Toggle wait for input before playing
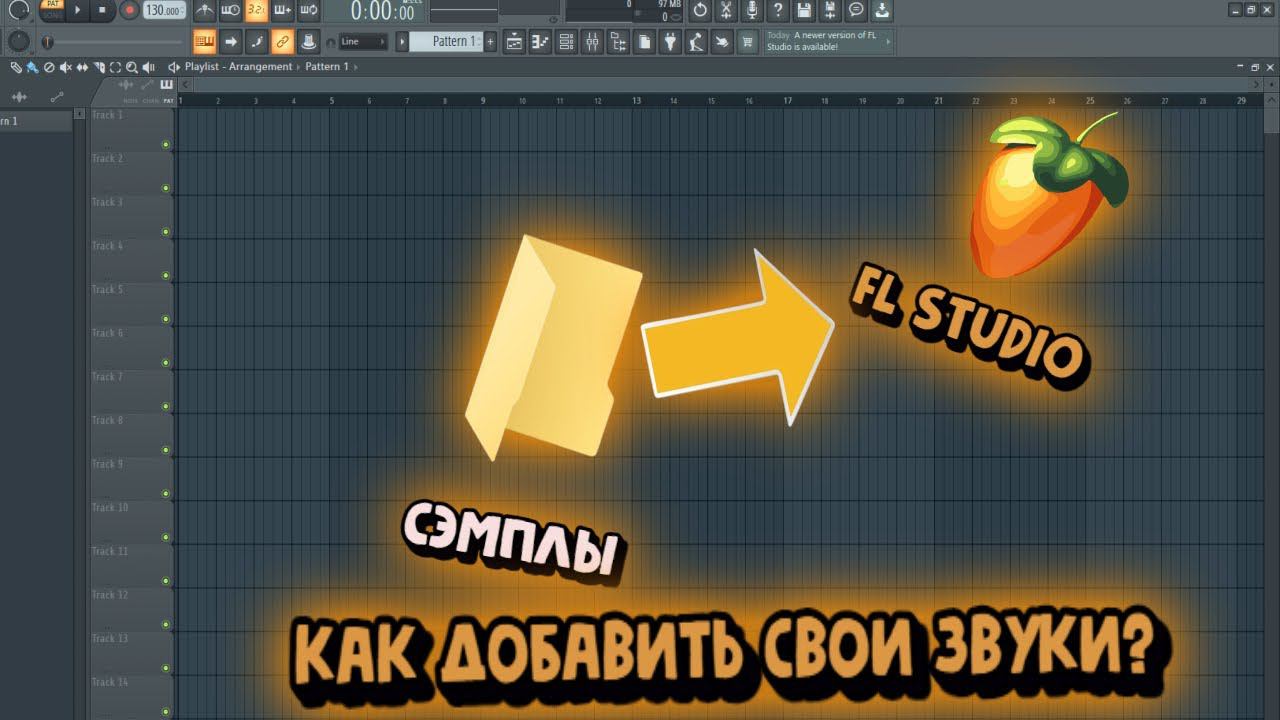The width and height of the screenshot is (1280, 720). point(231,10)
